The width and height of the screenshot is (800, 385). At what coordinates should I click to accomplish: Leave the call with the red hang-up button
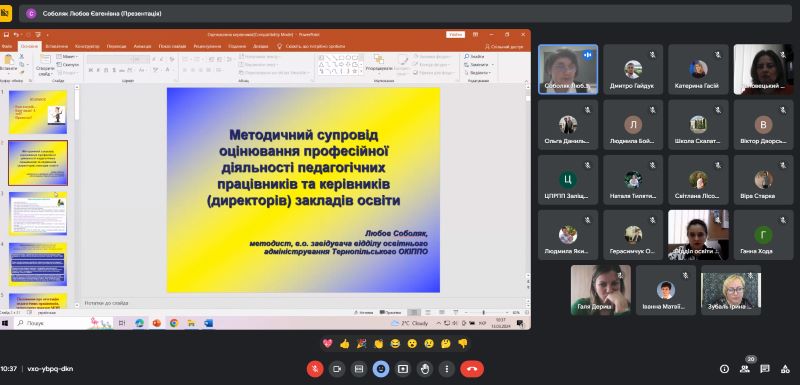[472, 369]
